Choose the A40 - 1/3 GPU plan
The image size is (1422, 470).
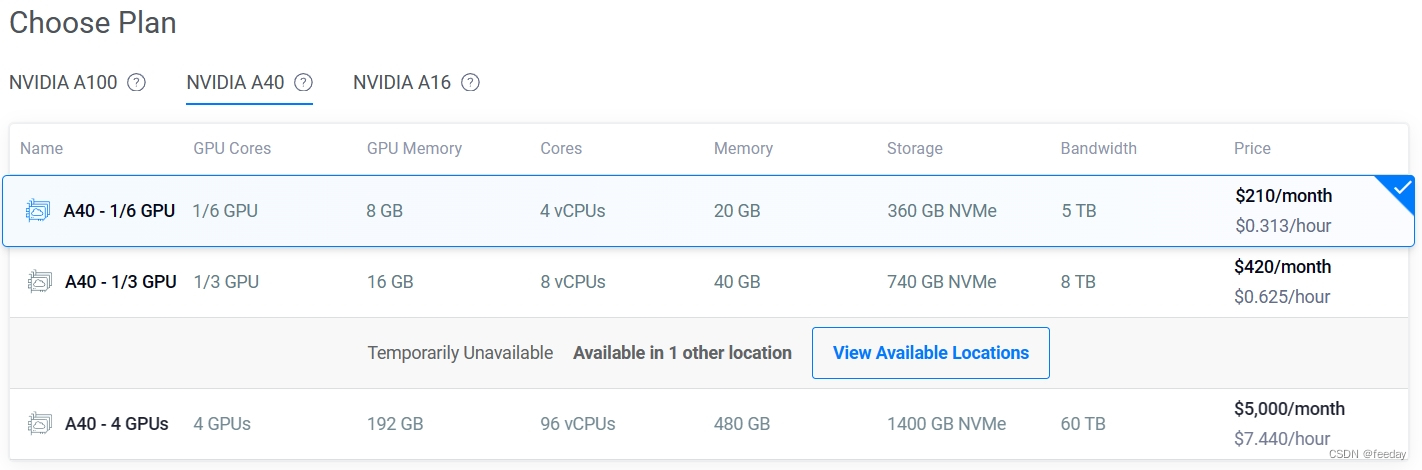tap(120, 282)
